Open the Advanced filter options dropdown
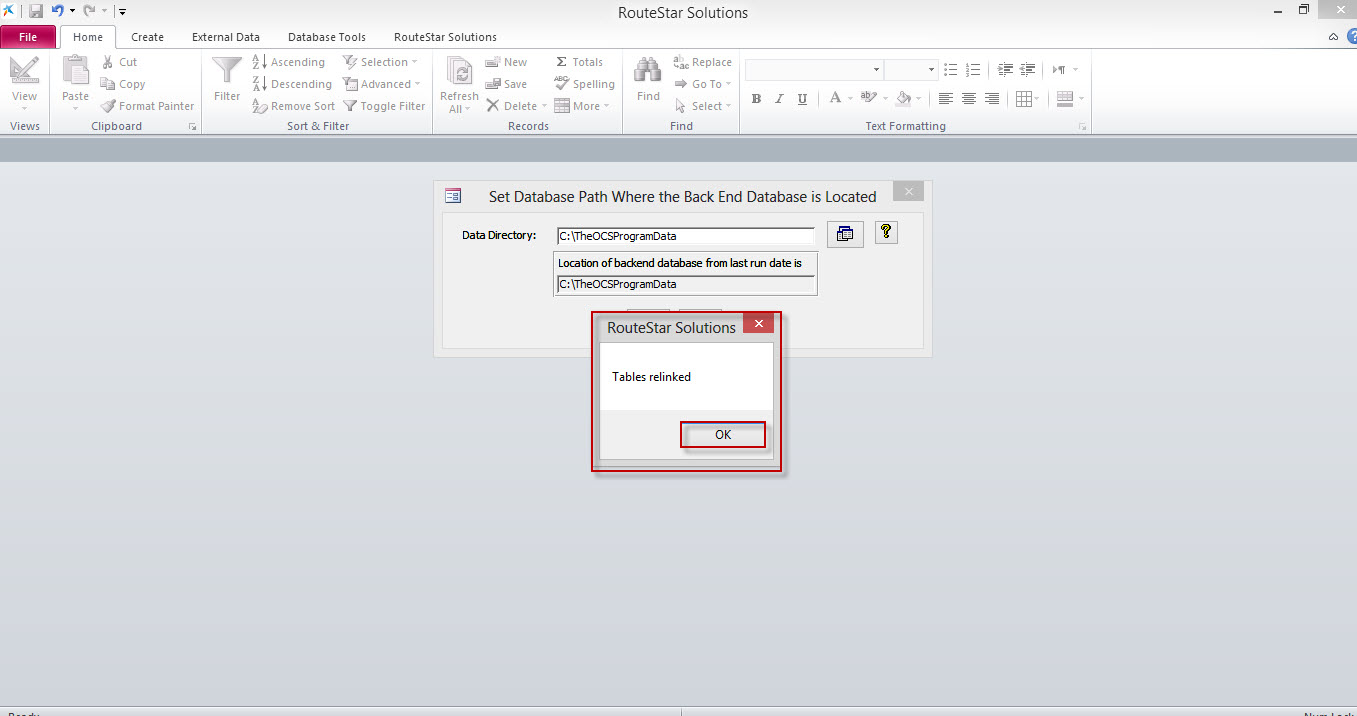The image size is (1357, 716). tap(382, 84)
